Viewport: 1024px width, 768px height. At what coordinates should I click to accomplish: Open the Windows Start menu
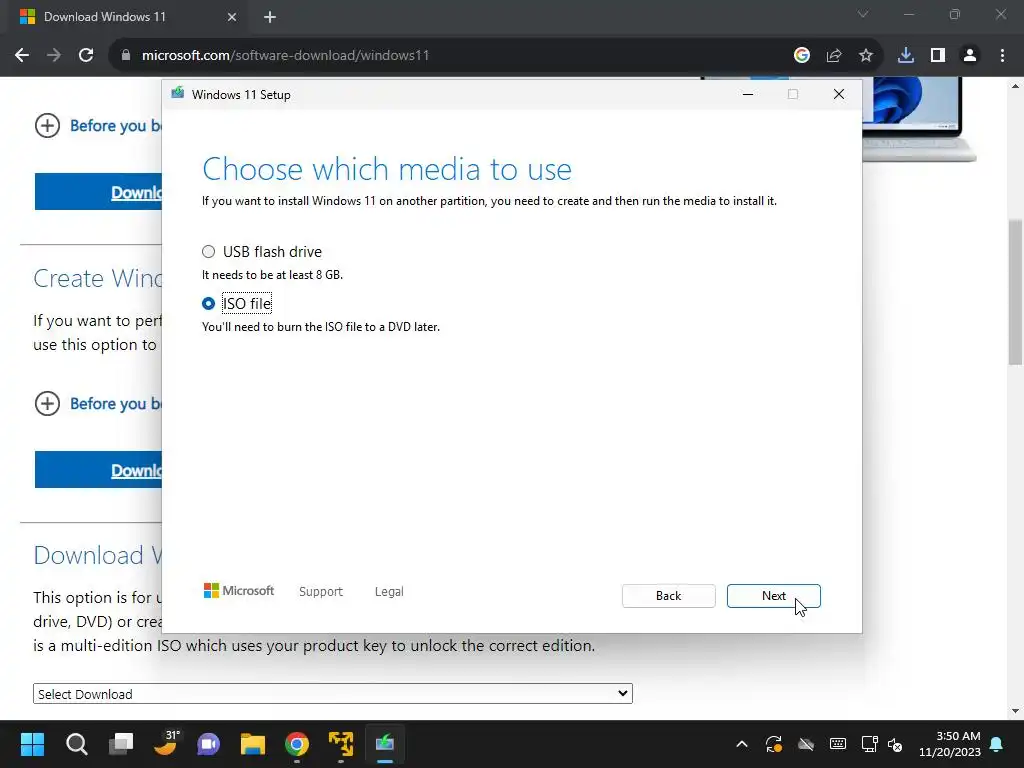click(32, 744)
